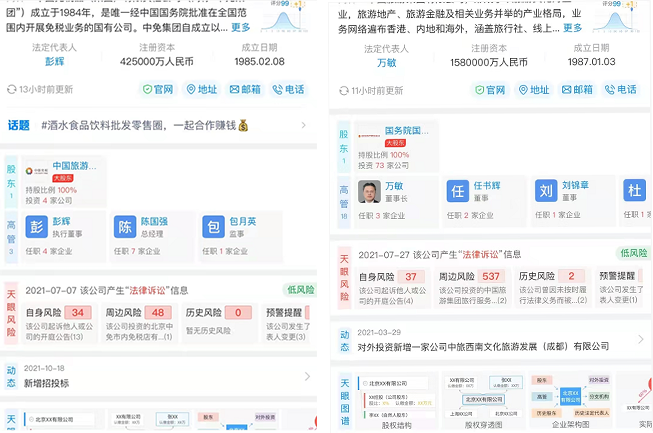653x433 pixels.
Task: Select 高管 18 side label
Action: tap(344, 202)
